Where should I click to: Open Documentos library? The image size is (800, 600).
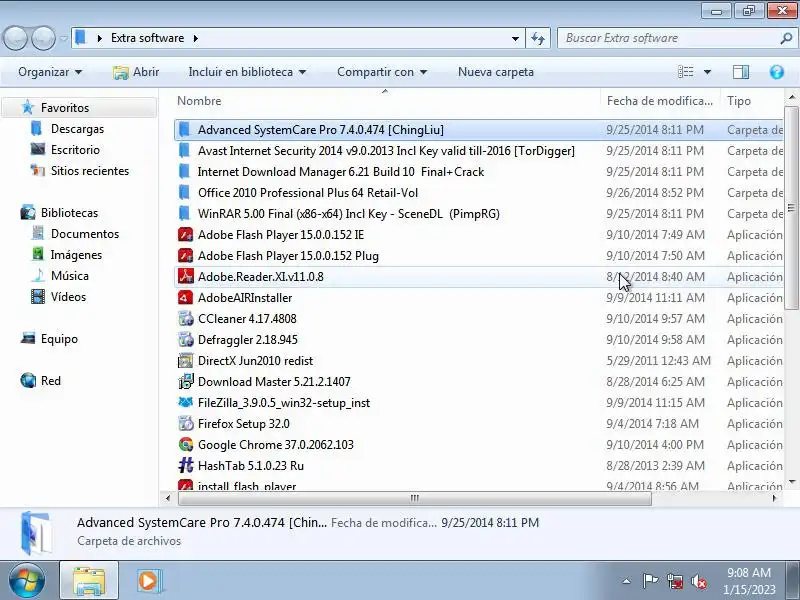[x=85, y=234]
